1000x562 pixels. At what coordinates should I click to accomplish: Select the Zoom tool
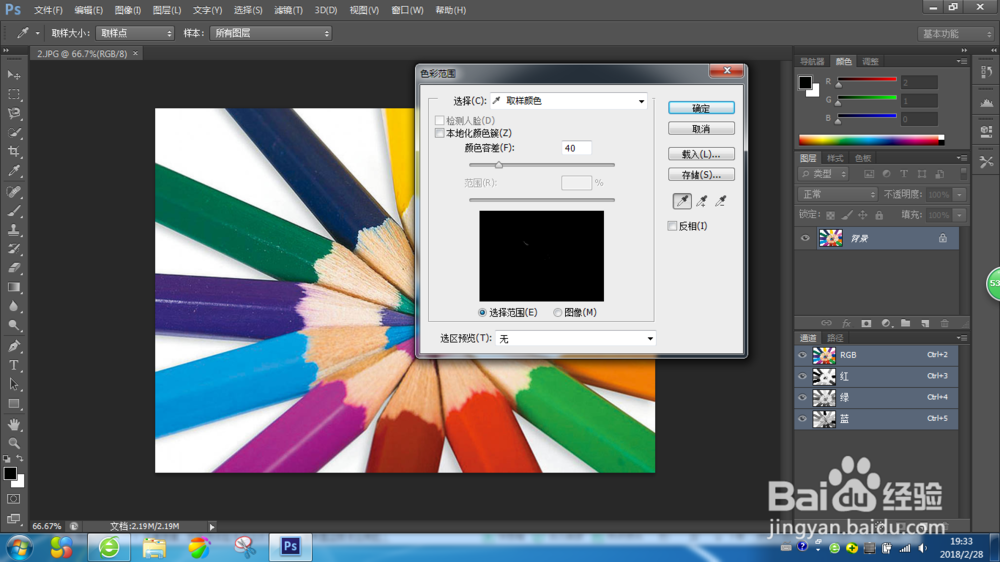14,443
